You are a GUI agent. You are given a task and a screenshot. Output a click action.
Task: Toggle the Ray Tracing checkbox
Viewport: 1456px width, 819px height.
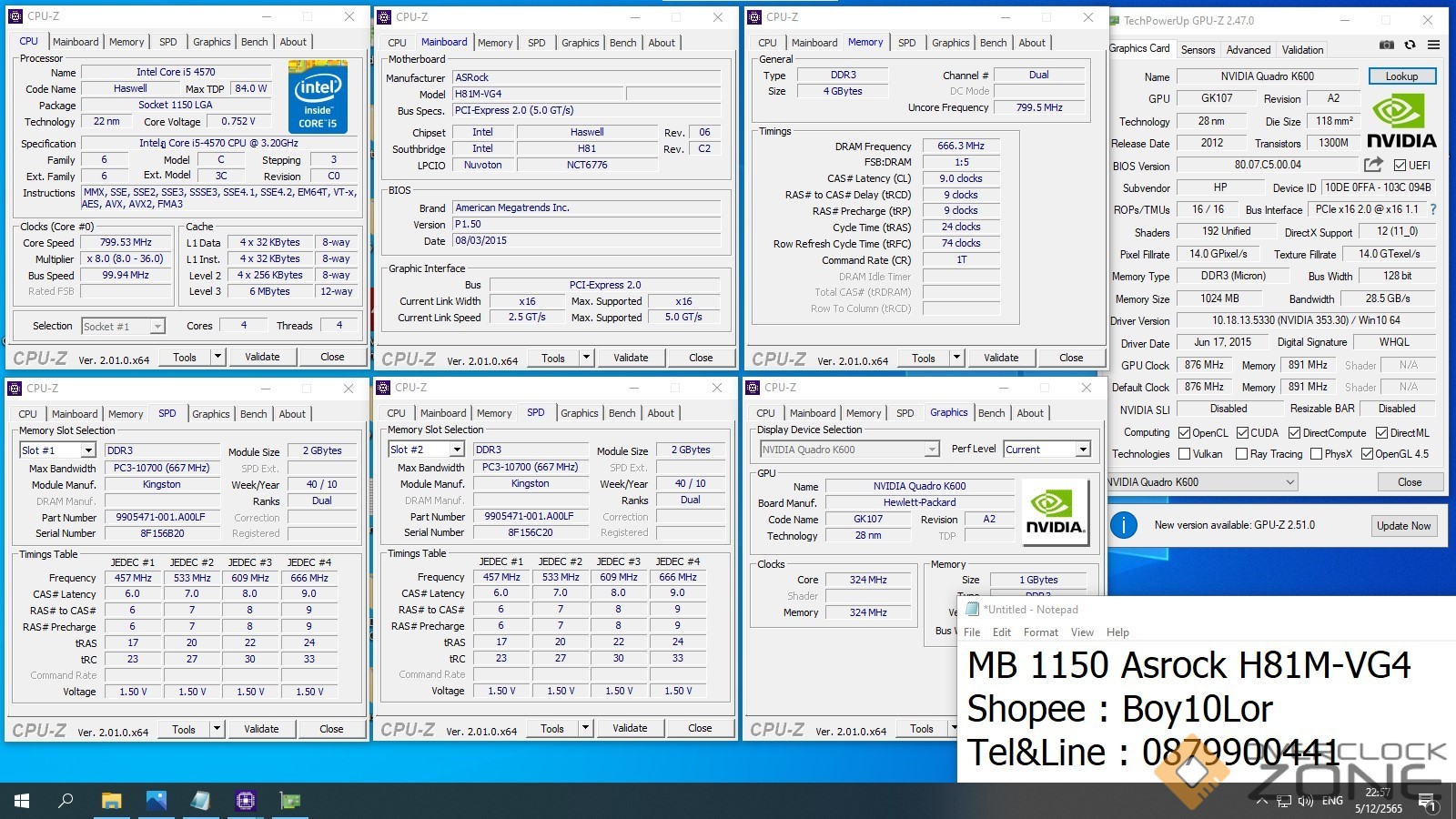[1241, 454]
